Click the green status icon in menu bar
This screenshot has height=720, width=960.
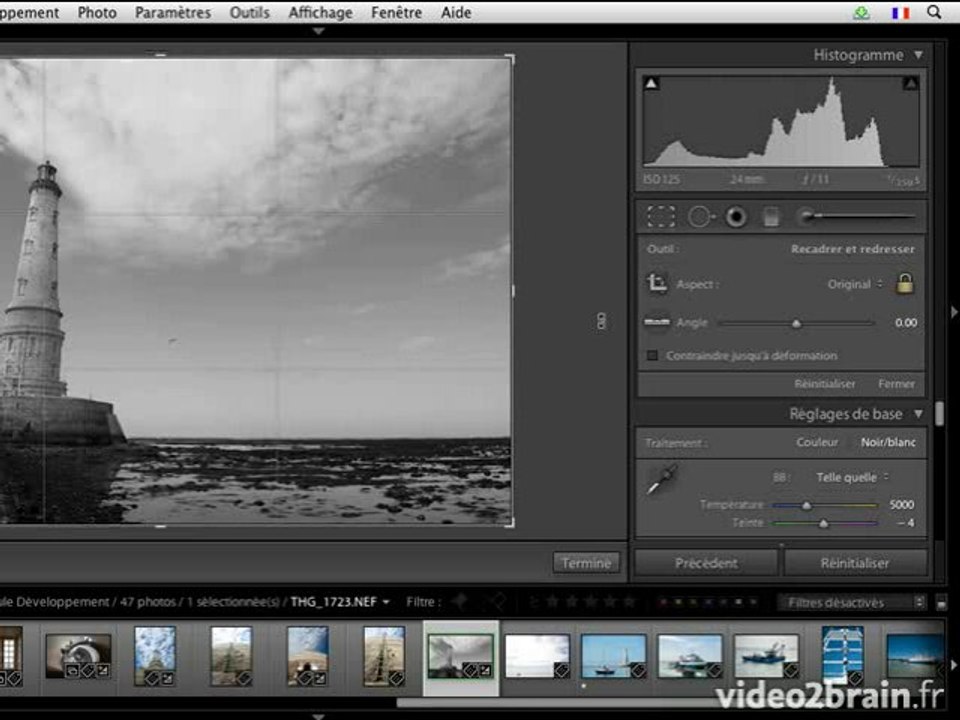861,12
